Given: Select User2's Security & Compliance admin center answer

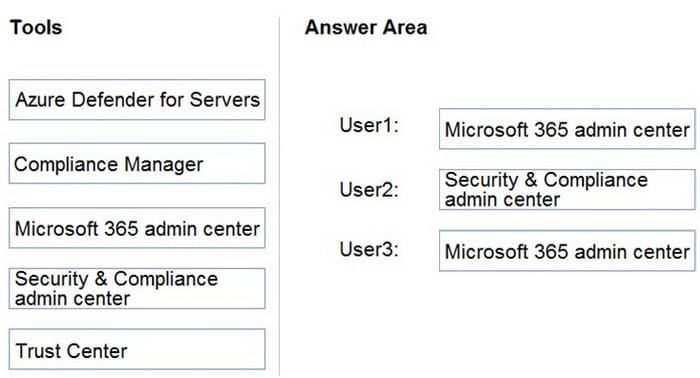Looking at the screenshot, I should [x=567, y=190].
